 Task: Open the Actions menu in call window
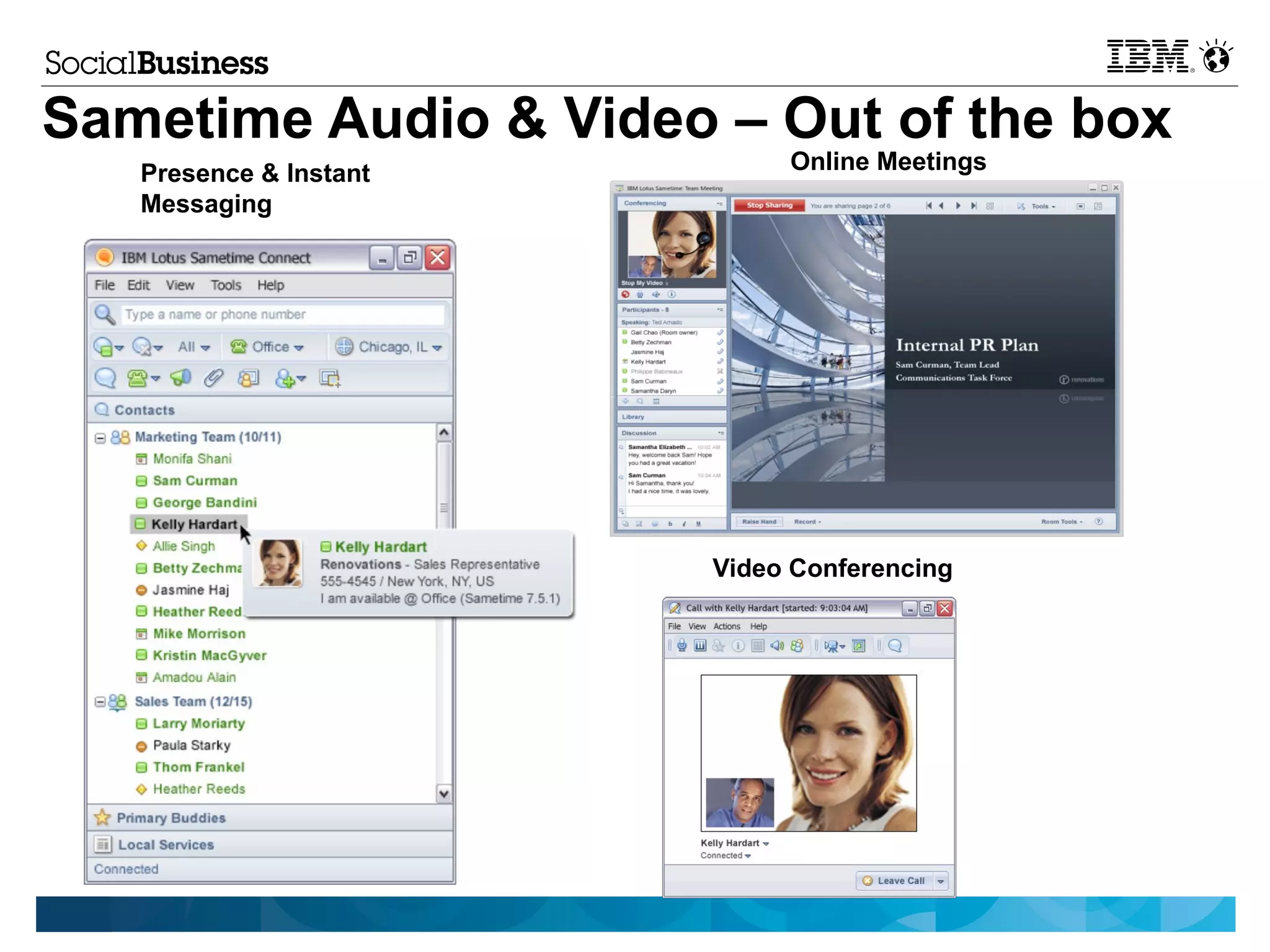(726, 626)
